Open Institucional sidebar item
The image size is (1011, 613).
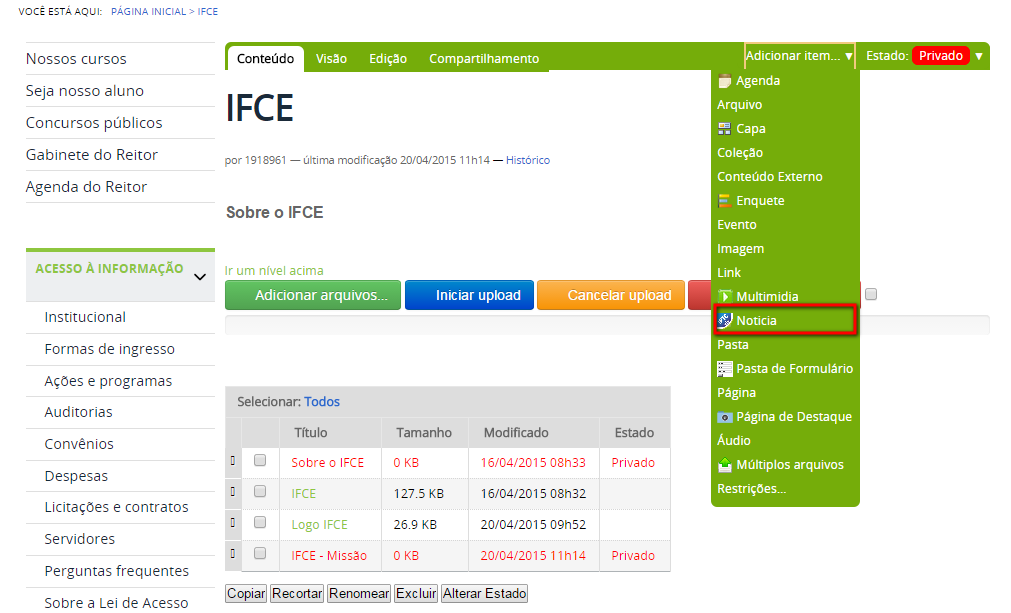pyautogui.click(x=85, y=317)
